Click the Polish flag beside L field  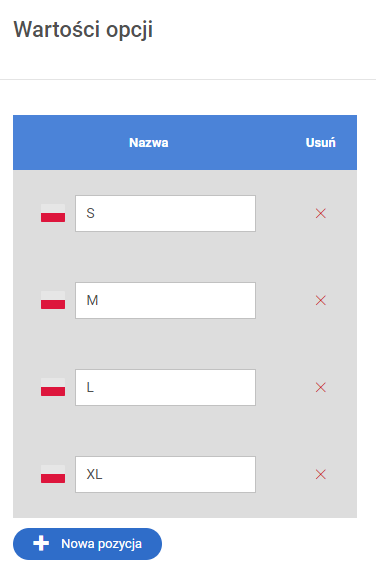point(53,387)
